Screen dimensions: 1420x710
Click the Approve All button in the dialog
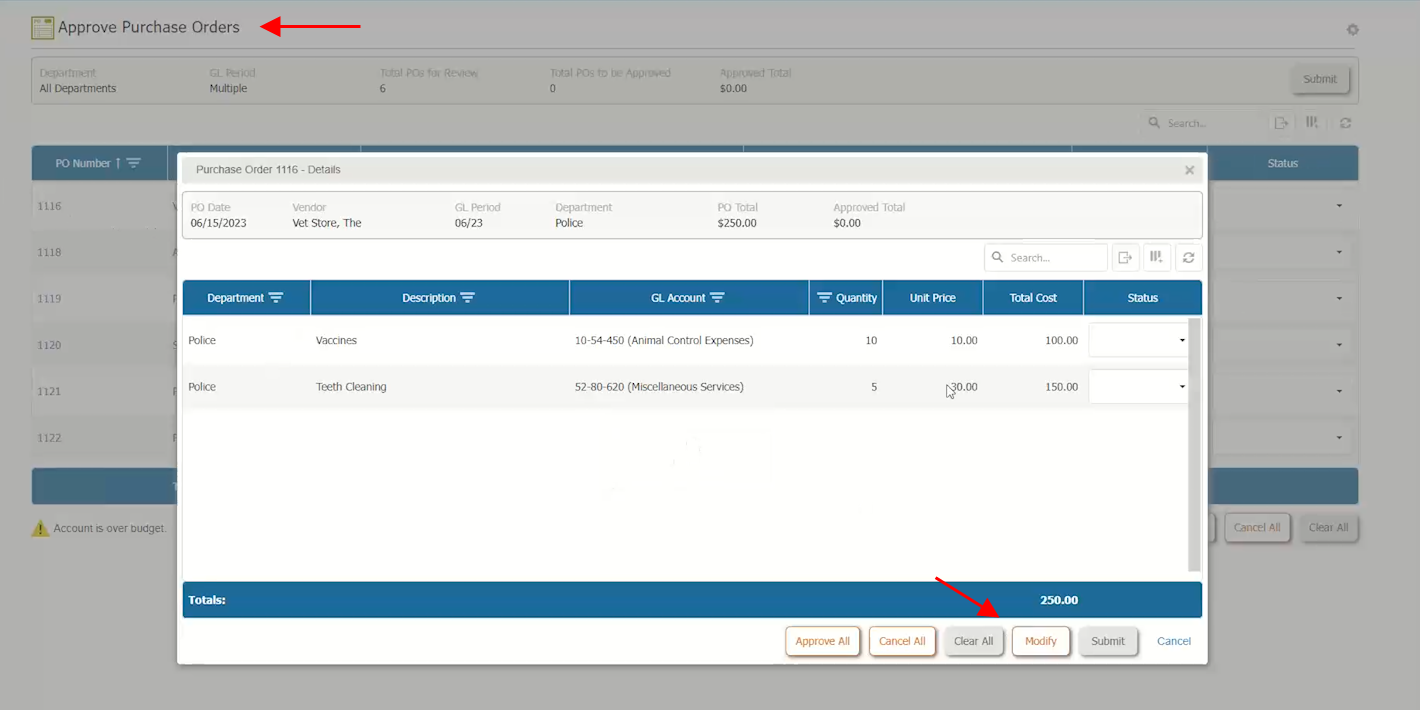coord(822,641)
